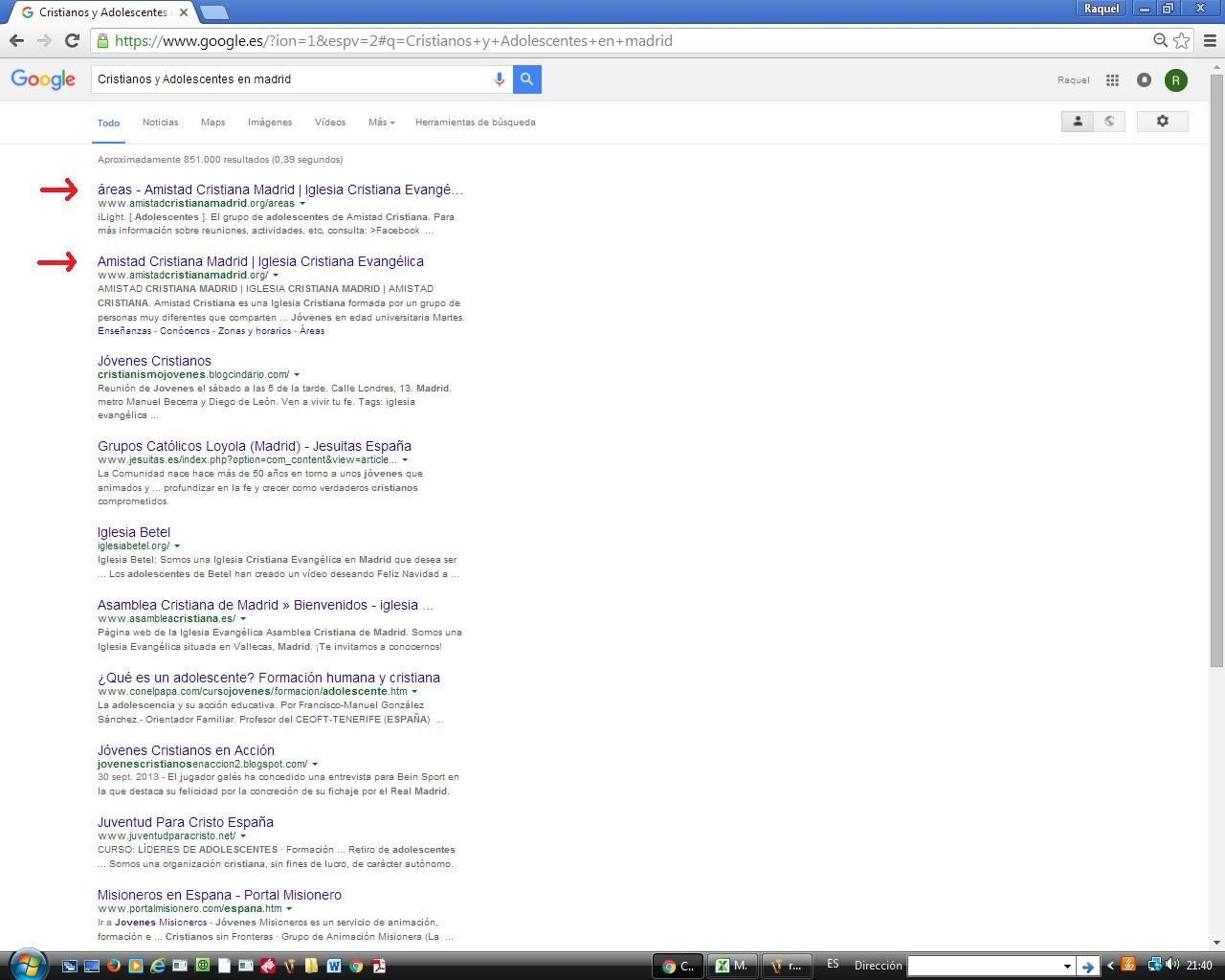This screenshot has height=980, width=1225.
Task: Open the Chrome hamburger menu
Action: click(x=1210, y=40)
